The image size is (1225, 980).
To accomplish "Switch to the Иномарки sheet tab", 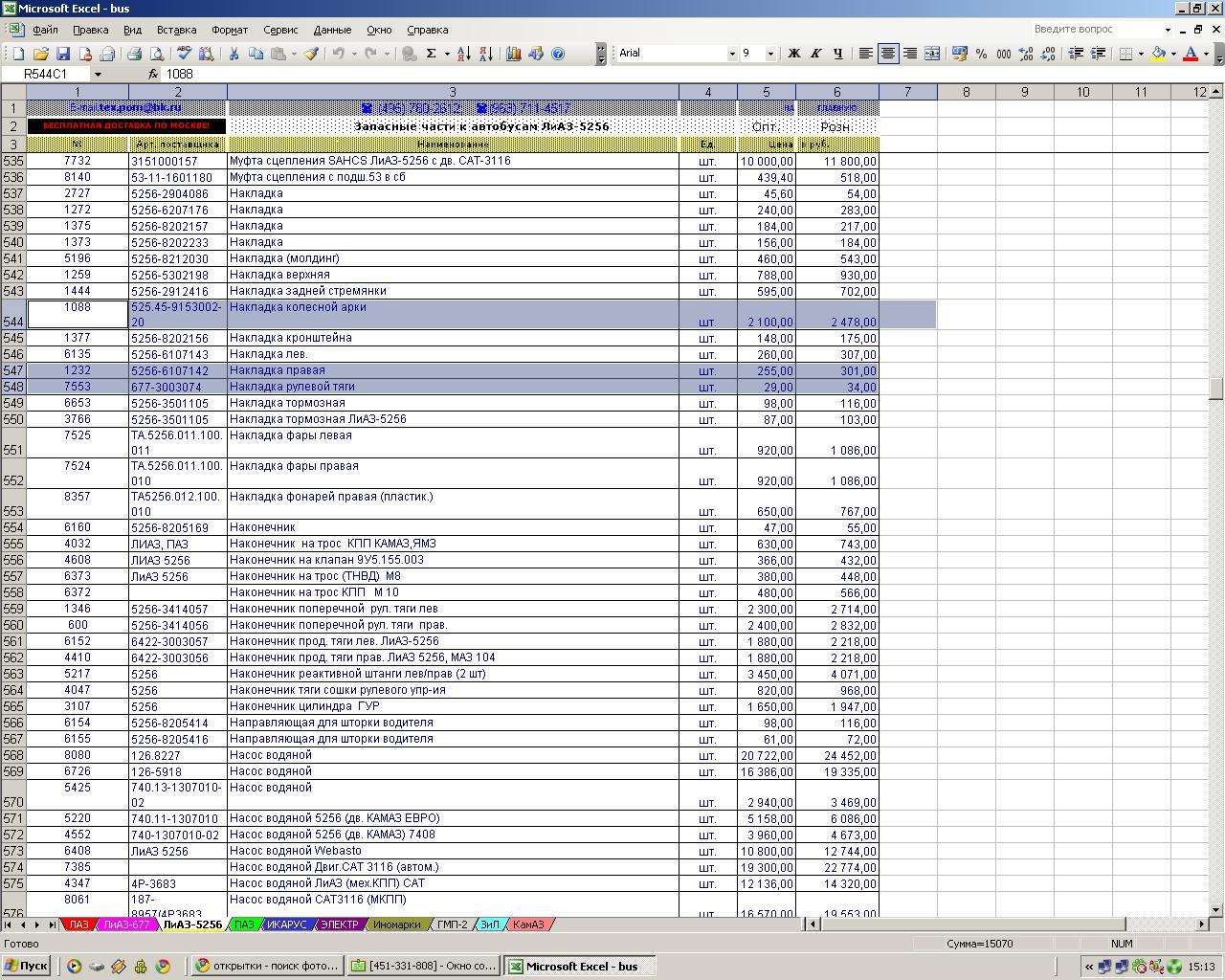I will pyautogui.click(x=397, y=924).
